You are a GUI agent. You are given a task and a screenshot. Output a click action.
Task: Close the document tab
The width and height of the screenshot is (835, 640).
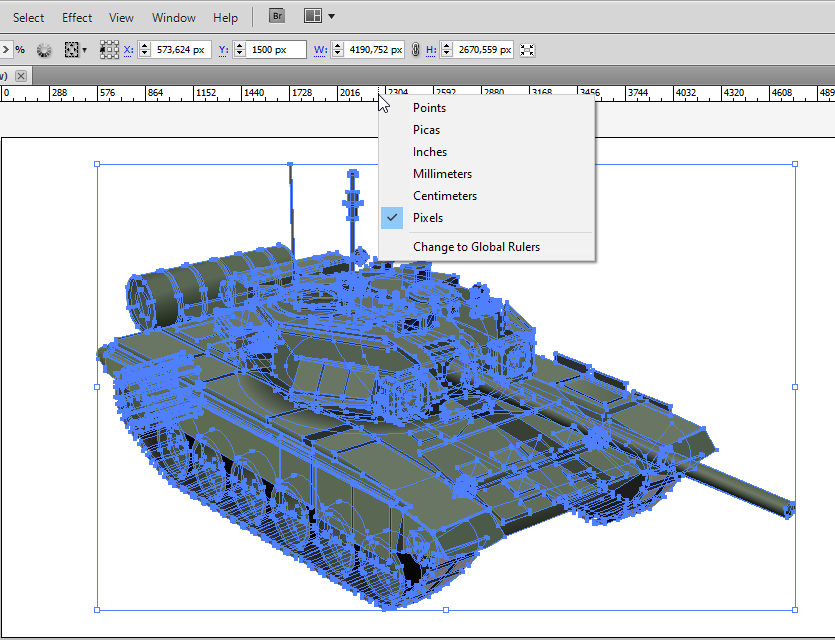click(x=21, y=76)
